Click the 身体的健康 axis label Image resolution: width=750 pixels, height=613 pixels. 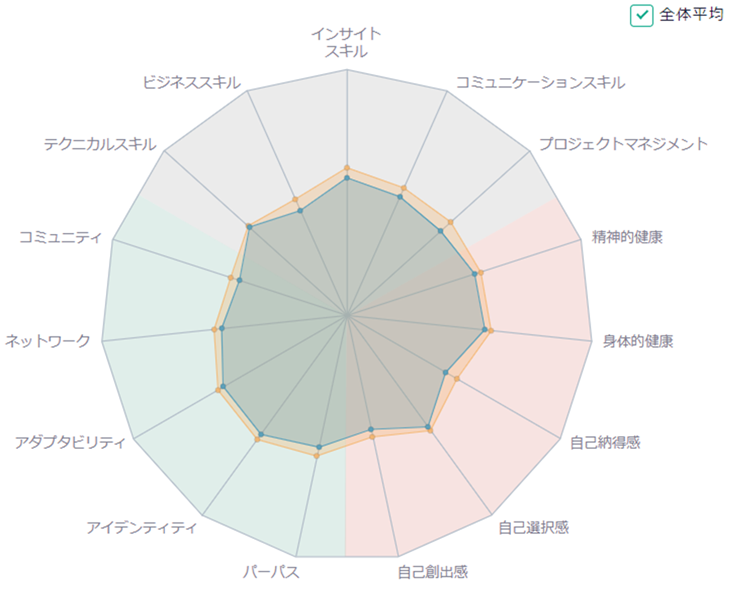pyautogui.click(x=638, y=341)
